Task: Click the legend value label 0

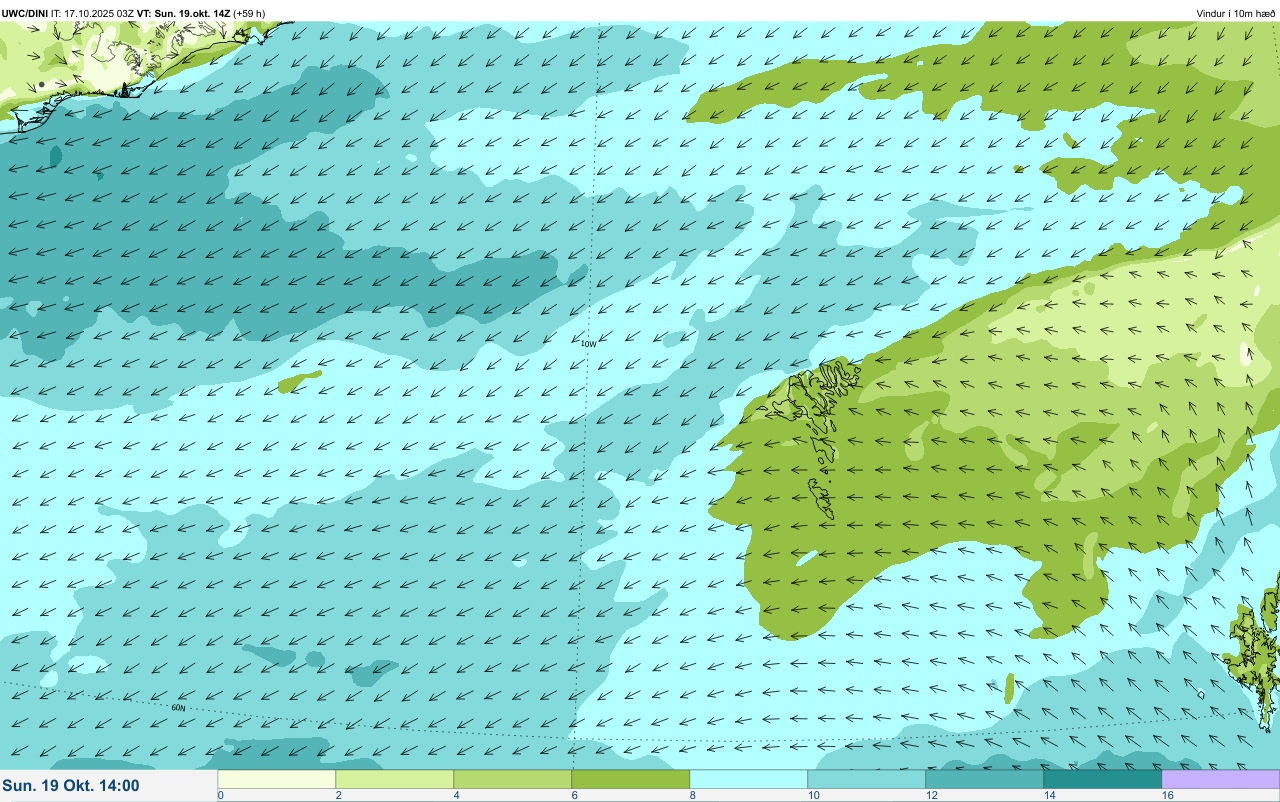Action: coord(221,795)
